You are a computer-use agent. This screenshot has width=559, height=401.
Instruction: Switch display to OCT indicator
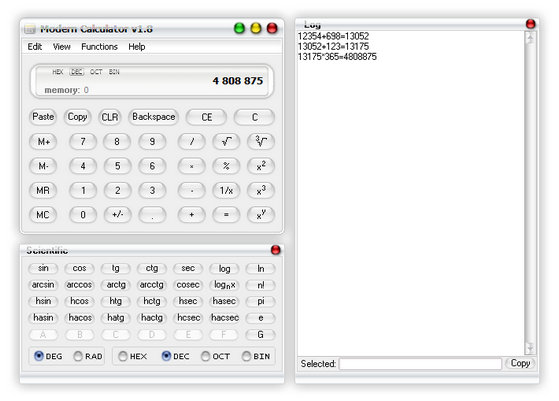96,72
